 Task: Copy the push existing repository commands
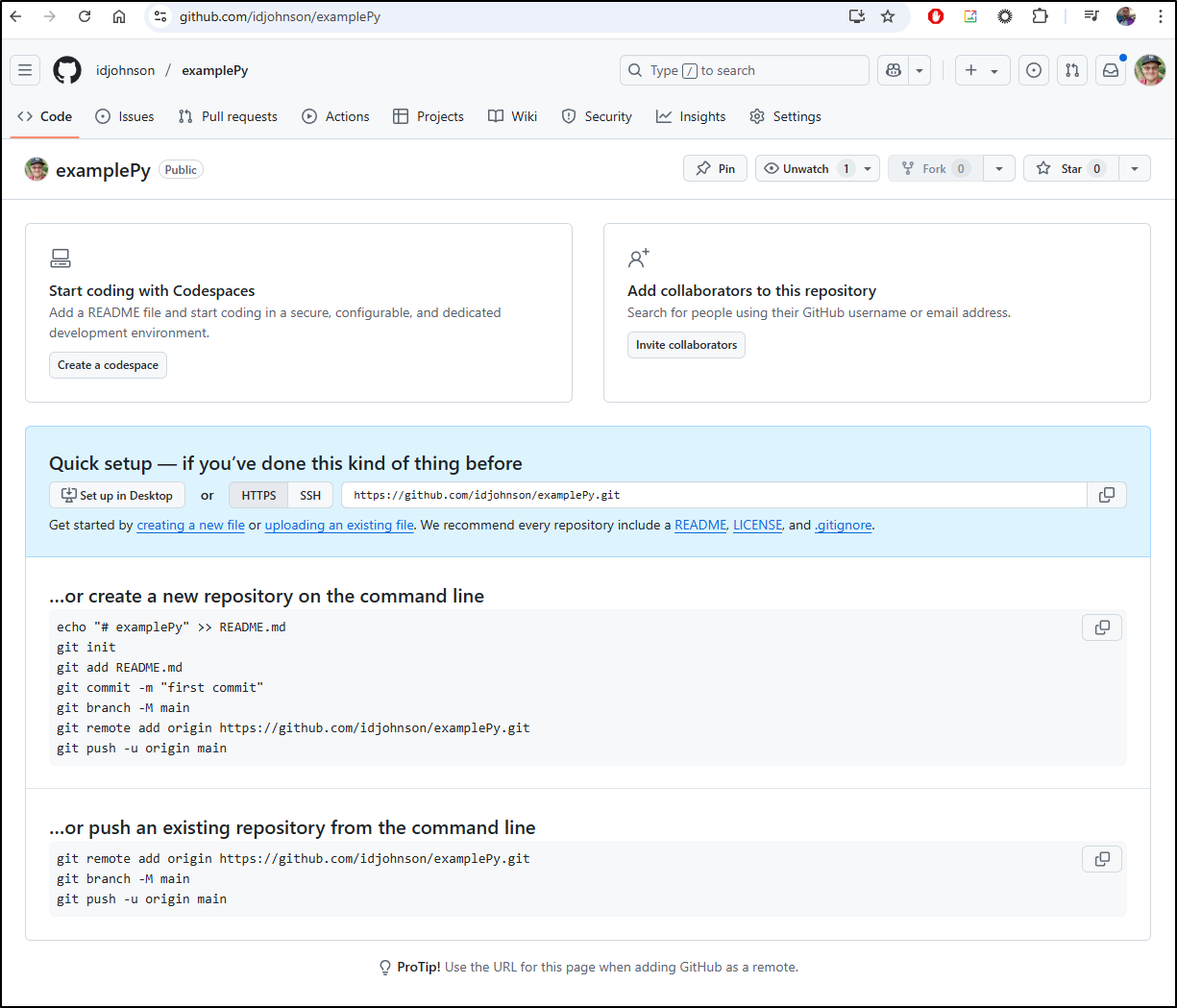1102,859
